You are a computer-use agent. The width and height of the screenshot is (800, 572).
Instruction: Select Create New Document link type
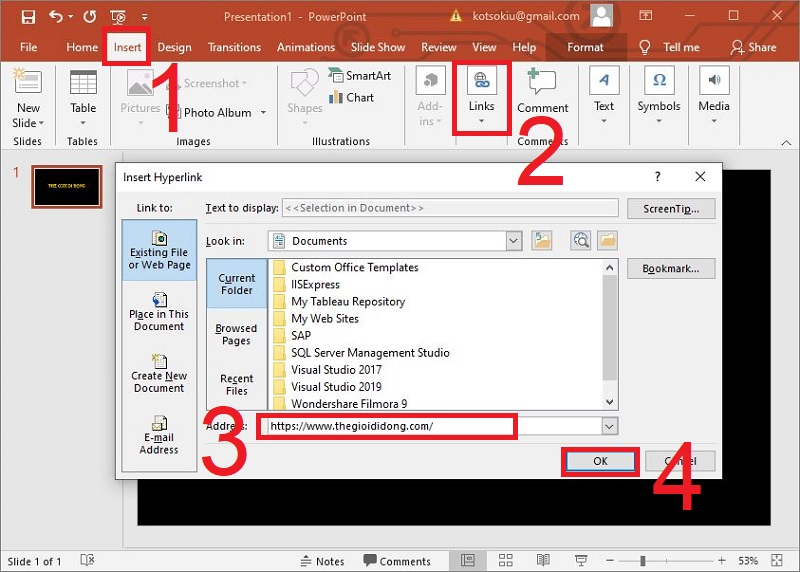159,374
